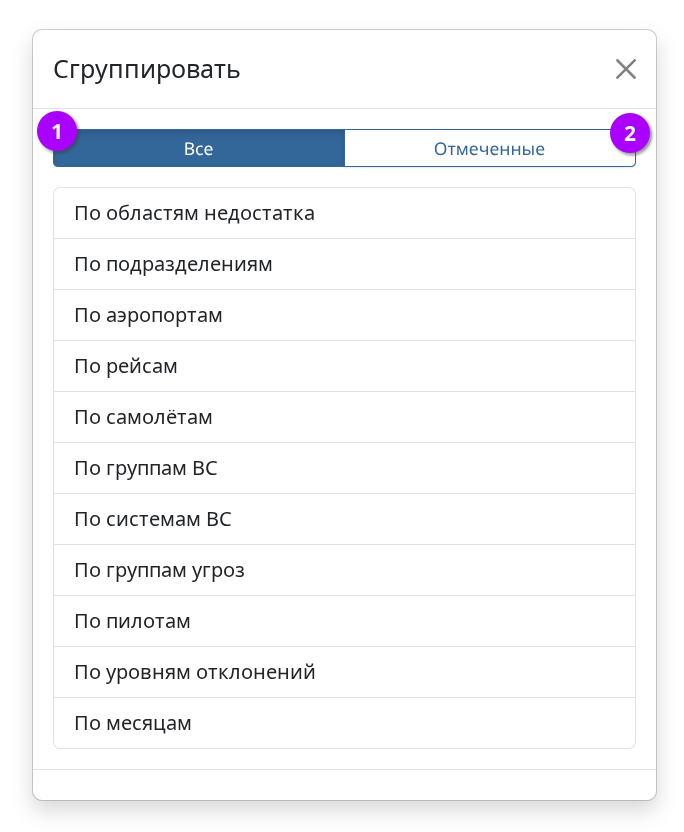Image resolution: width=684 pixels, height=832 pixels.
Task: Group by По месяцам
Action: coord(344,722)
